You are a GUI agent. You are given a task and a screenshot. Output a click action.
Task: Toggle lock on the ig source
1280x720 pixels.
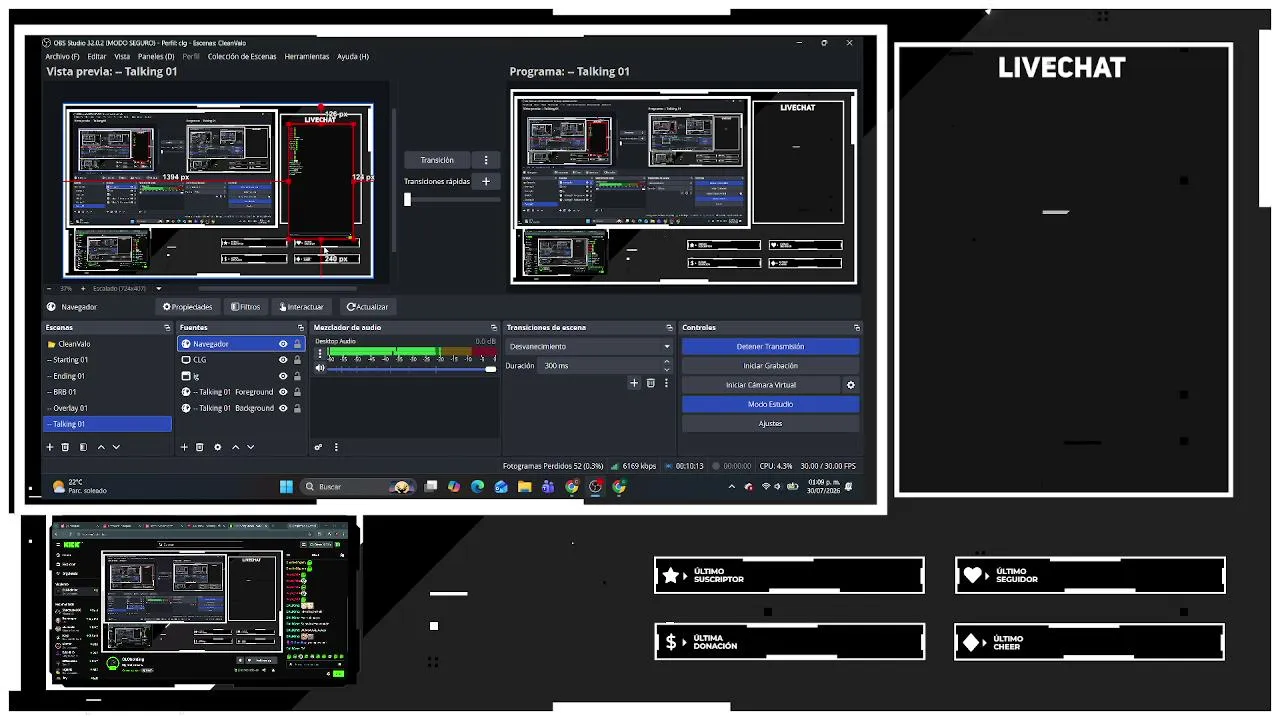(297, 376)
